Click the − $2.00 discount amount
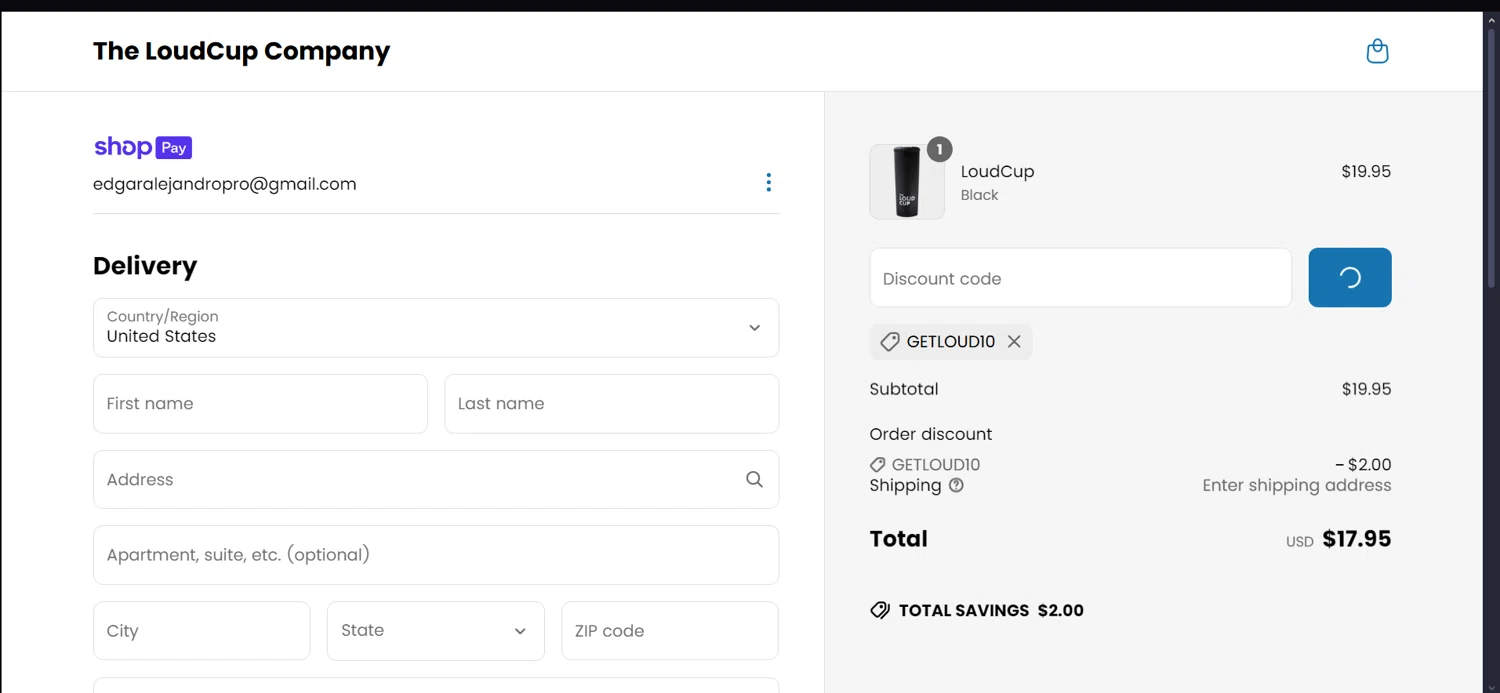The image size is (1500, 693). pyautogui.click(x=1363, y=465)
